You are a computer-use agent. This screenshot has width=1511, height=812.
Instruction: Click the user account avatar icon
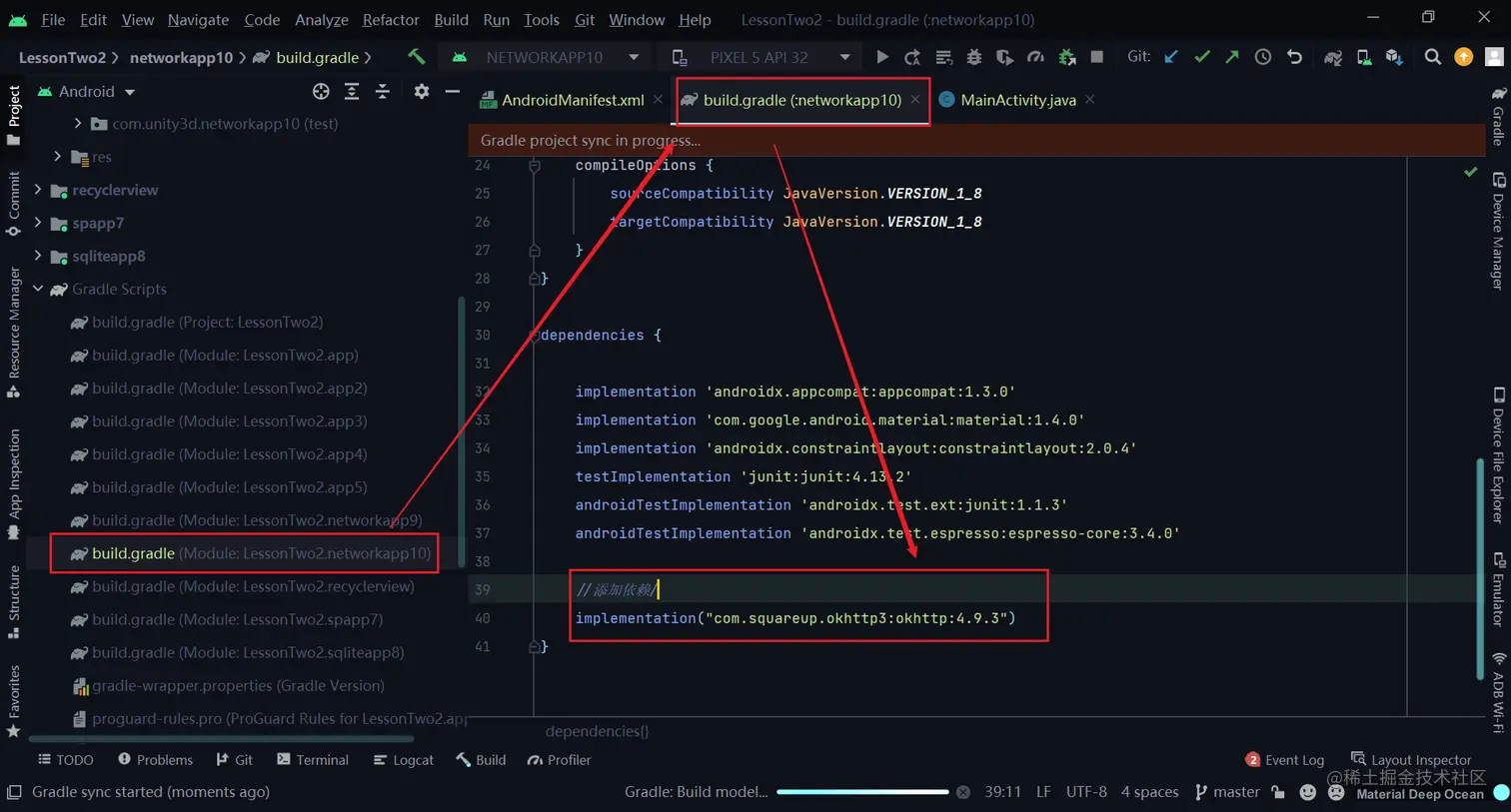(x=1495, y=57)
